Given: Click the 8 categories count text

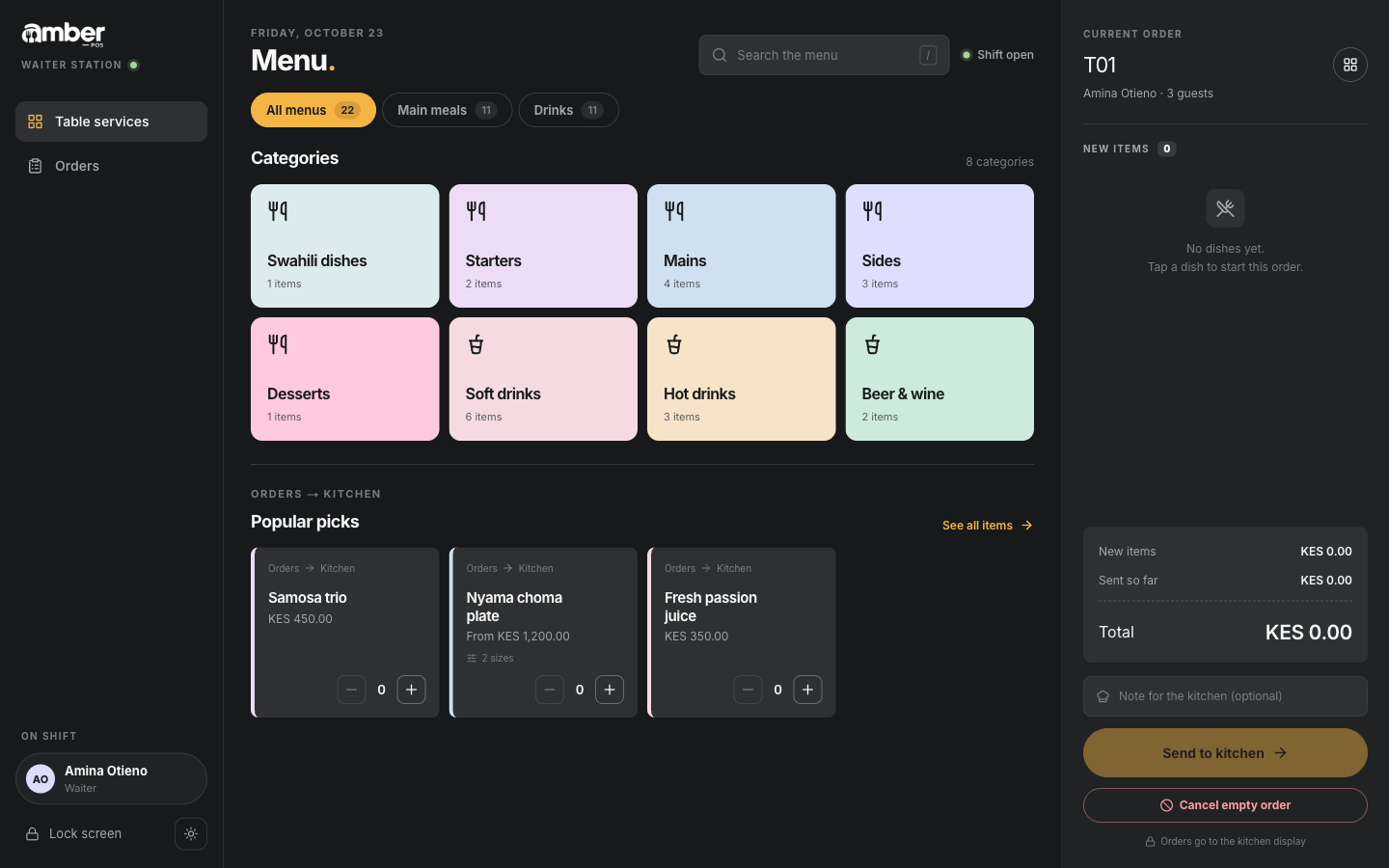Looking at the screenshot, I should pos(999,162).
